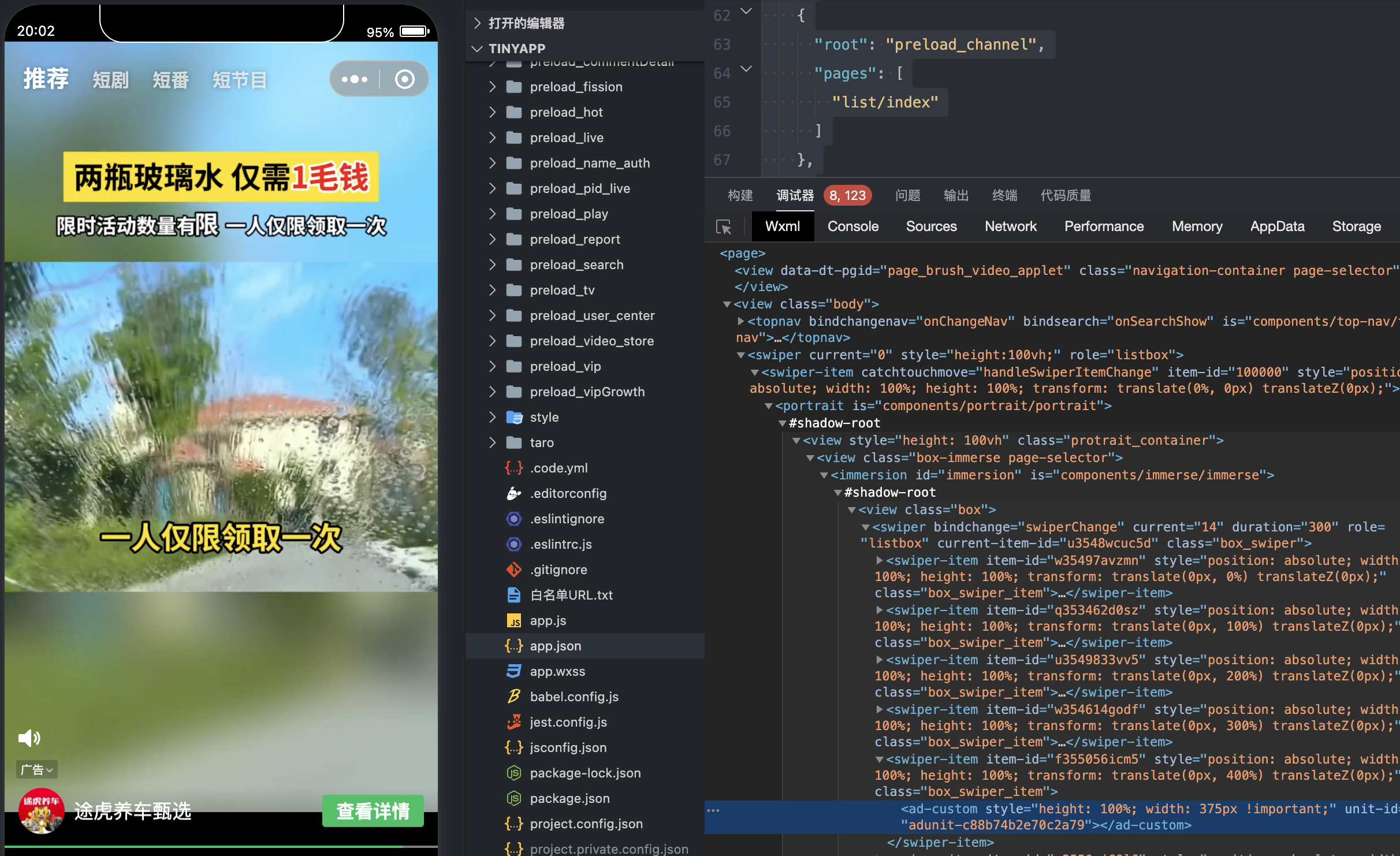Open the app.wxss stylesheet file
The image size is (1400, 856).
point(557,671)
